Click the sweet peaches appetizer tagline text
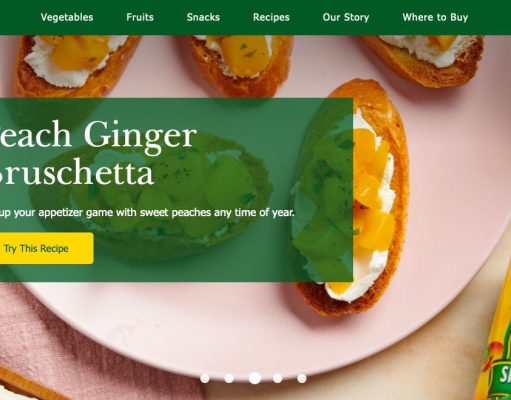 147,212
